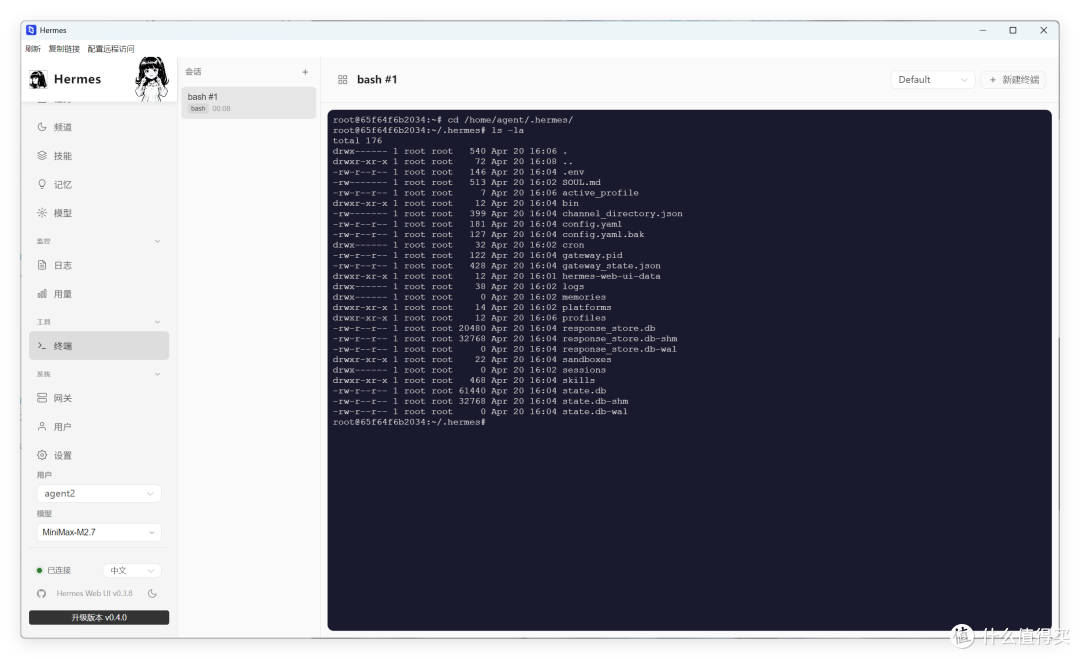
Task: Click the grid layout icon beside bash #1
Action: tap(342, 80)
